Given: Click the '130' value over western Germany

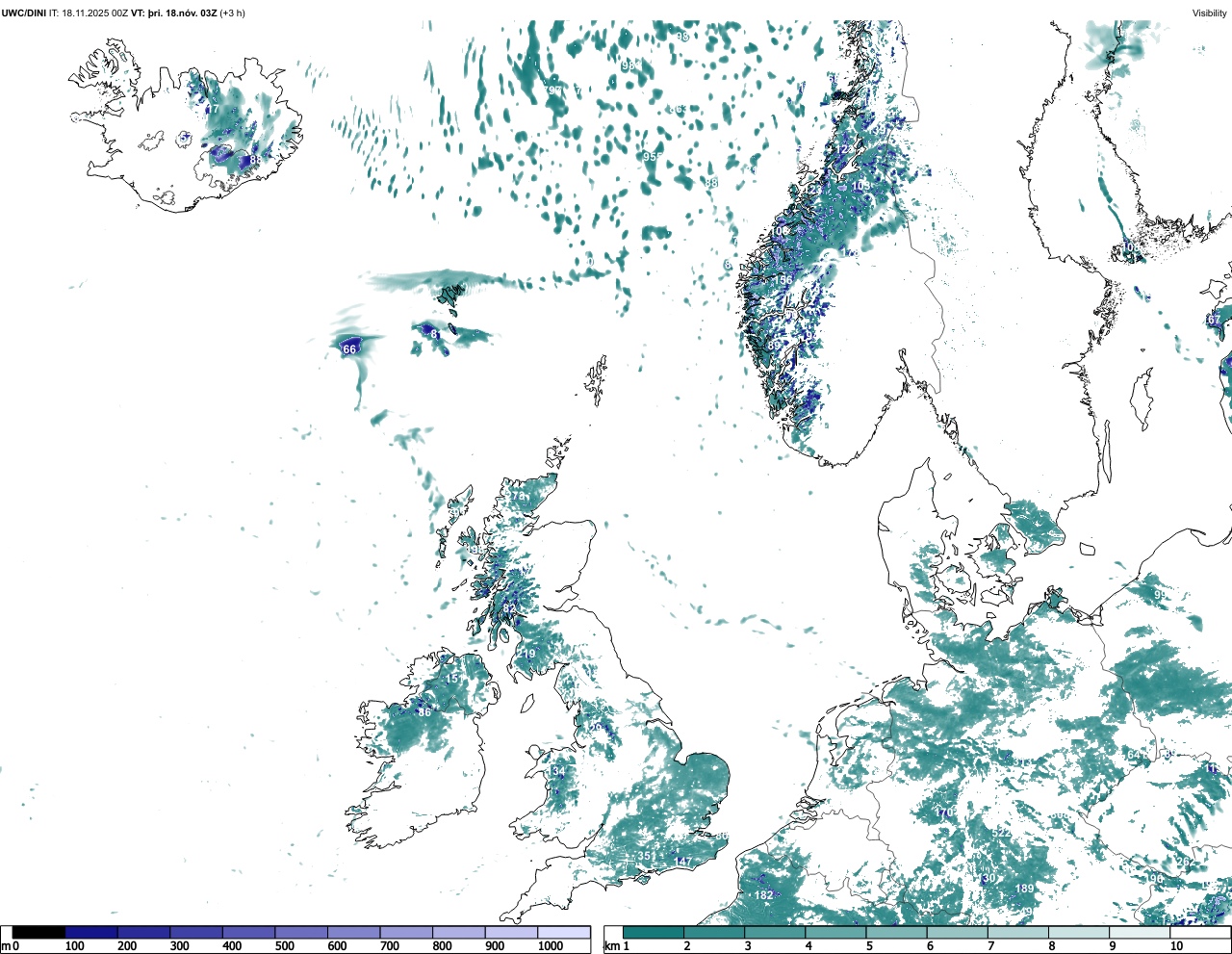Looking at the screenshot, I should [x=988, y=878].
